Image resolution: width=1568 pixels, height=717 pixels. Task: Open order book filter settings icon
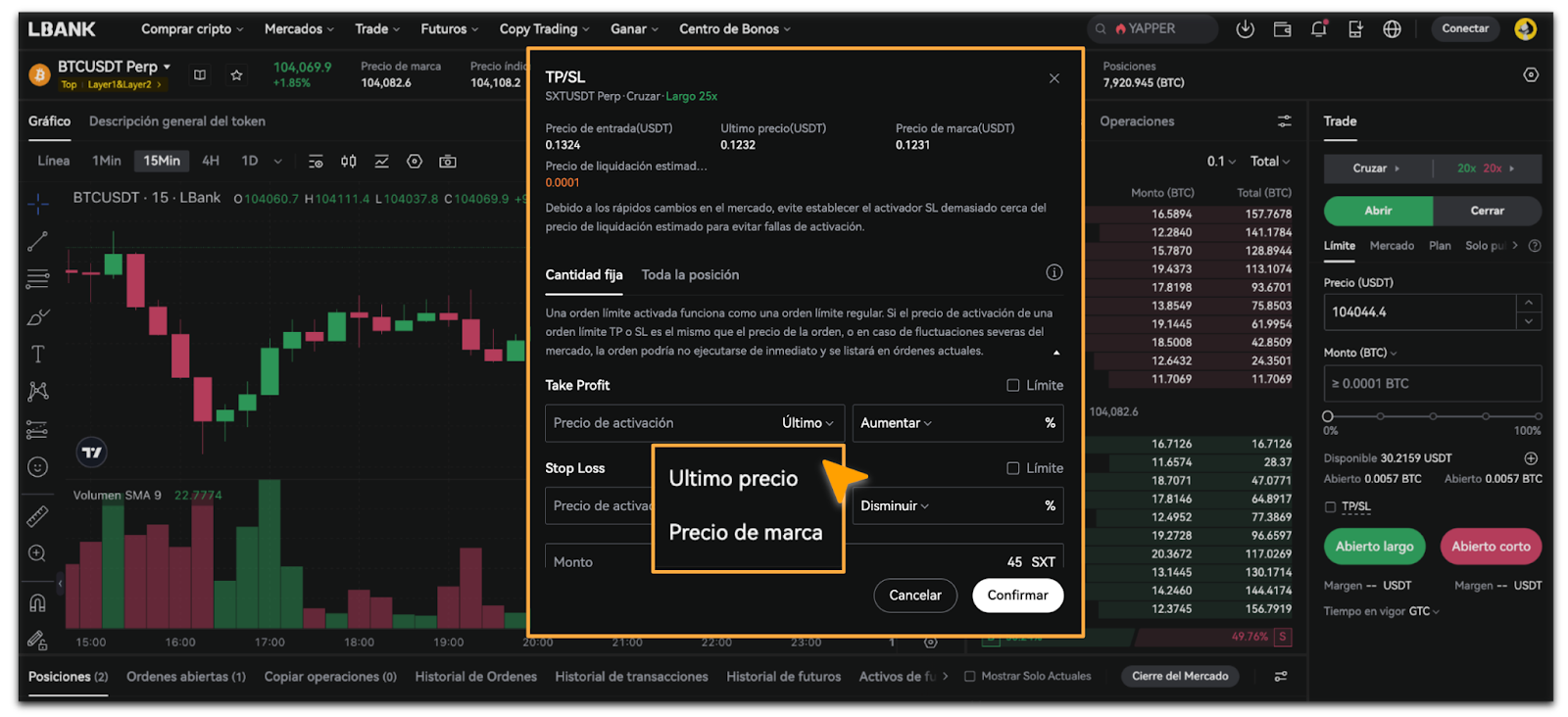1284,121
